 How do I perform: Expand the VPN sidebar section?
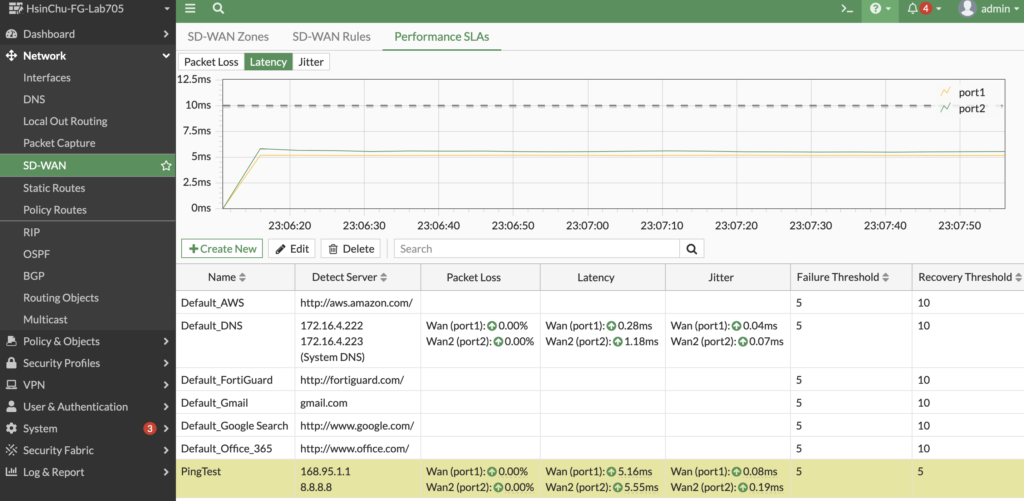coord(87,385)
